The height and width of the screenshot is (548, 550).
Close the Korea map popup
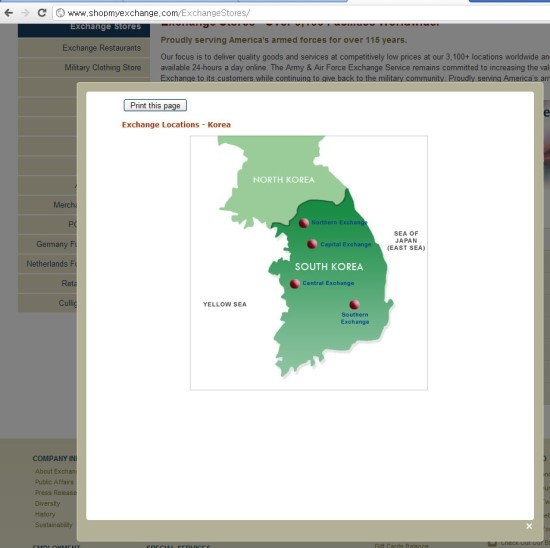[529, 526]
